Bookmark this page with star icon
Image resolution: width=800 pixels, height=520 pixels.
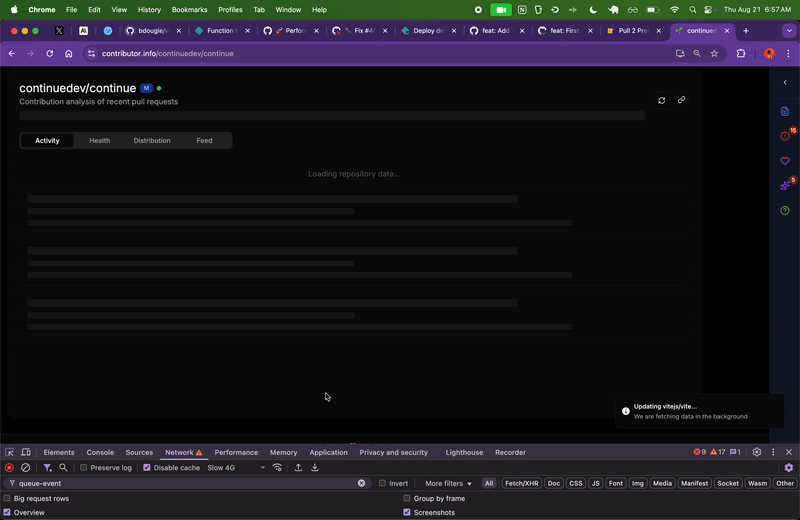pyautogui.click(x=714, y=54)
